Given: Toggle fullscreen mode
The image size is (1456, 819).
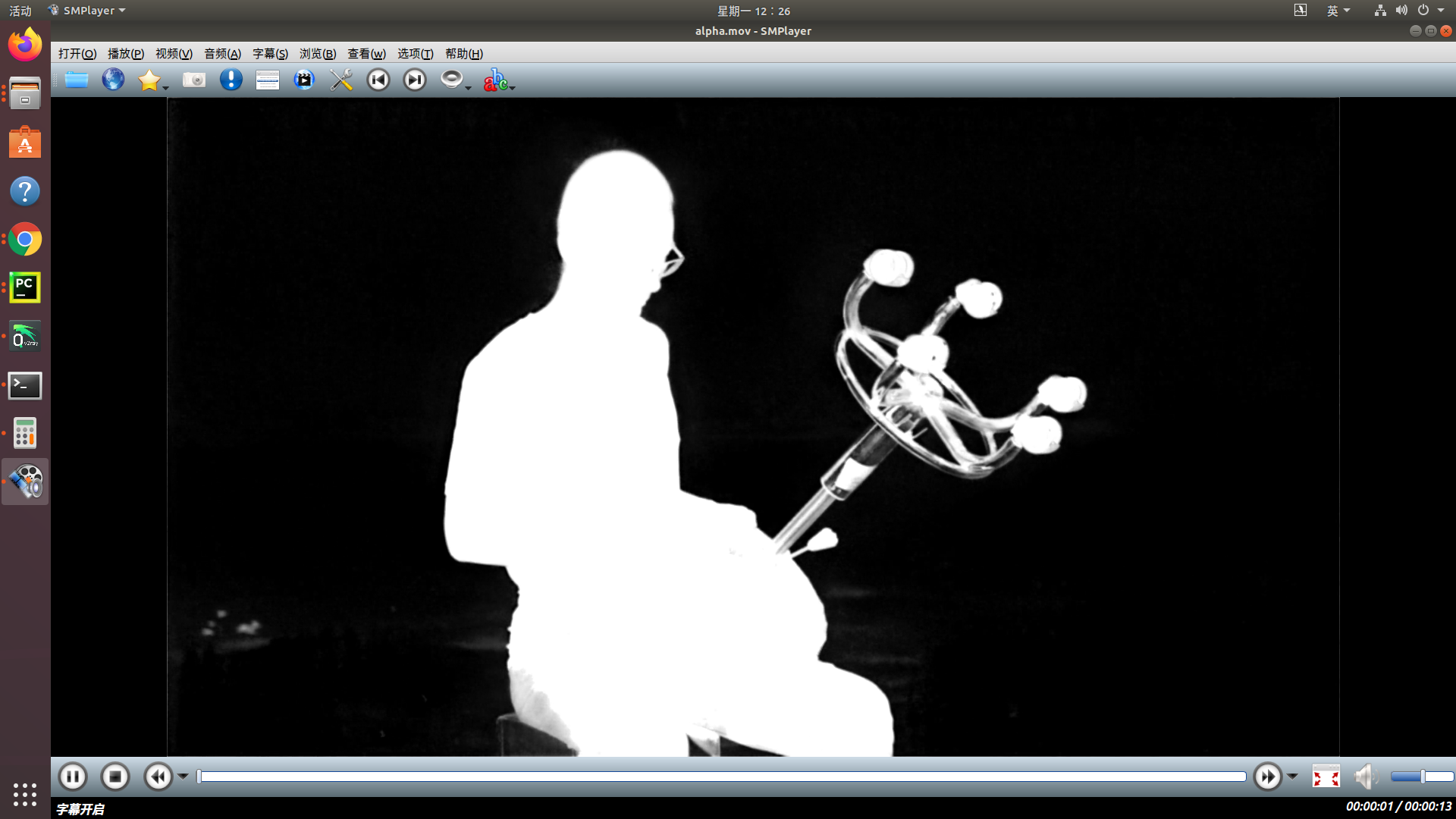Looking at the screenshot, I should (1326, 777).
